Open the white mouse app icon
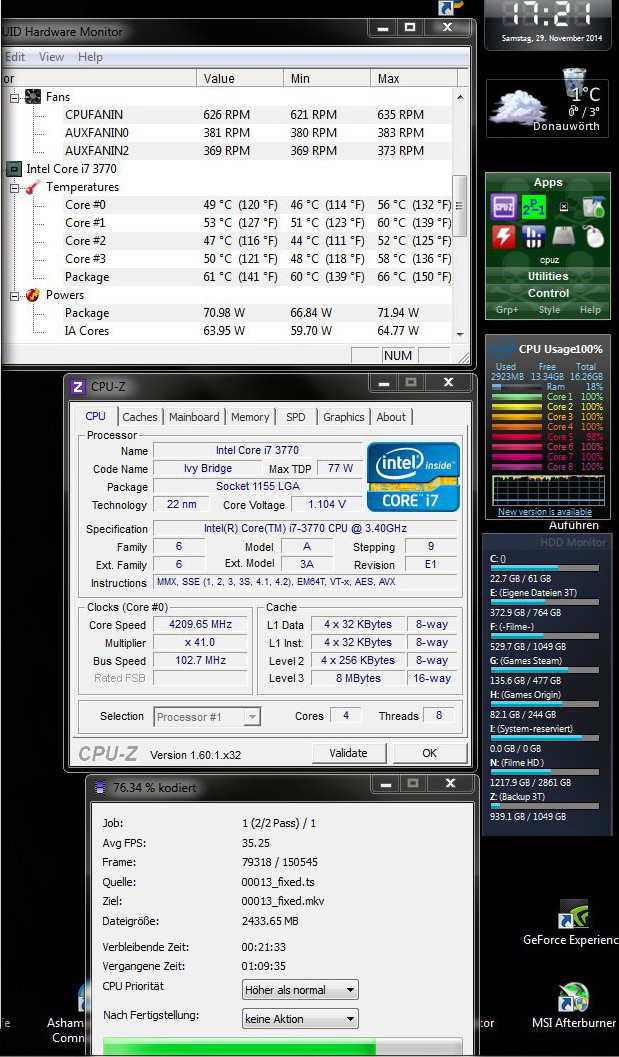This screenshot has height=1057, width=619. 593,236
